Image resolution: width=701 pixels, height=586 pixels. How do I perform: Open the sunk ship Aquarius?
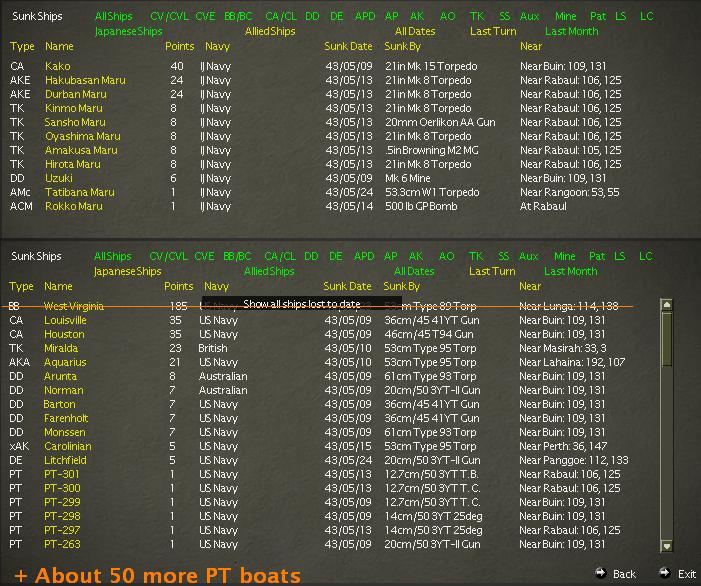point(65,362)
